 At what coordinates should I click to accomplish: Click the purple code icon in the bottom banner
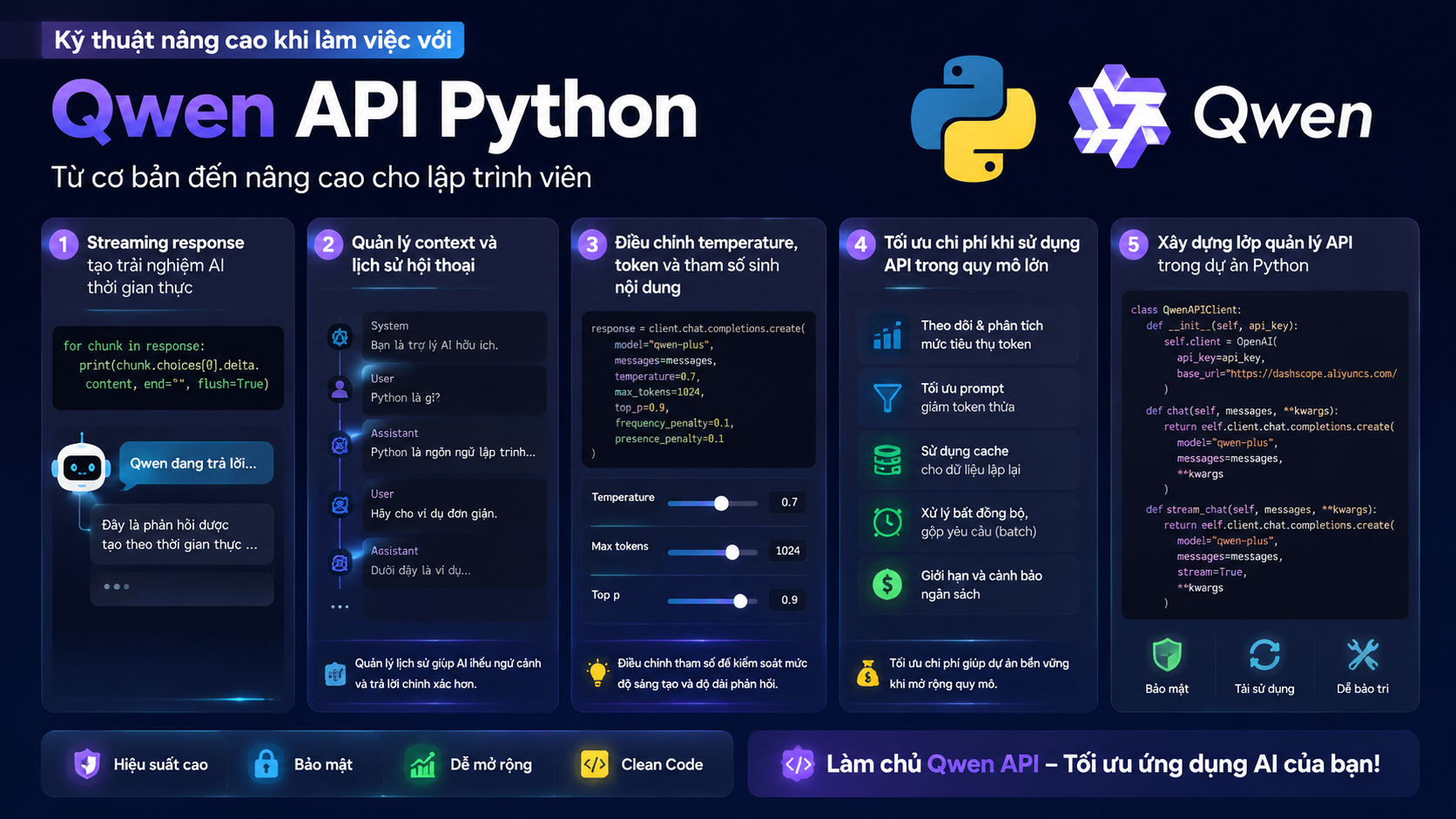(x=798, y=764)
